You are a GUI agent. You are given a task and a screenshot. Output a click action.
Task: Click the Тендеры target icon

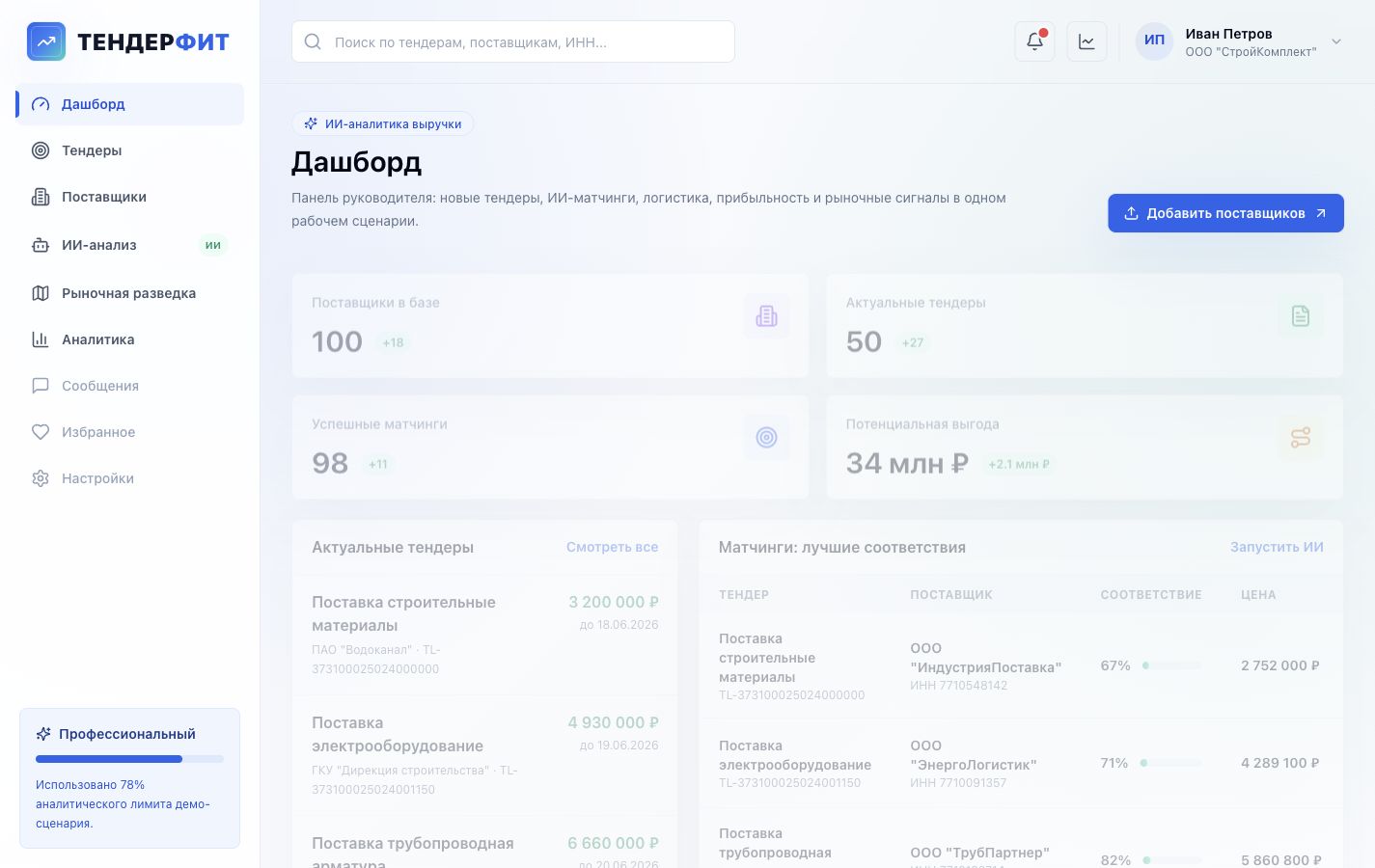[41, 150]
